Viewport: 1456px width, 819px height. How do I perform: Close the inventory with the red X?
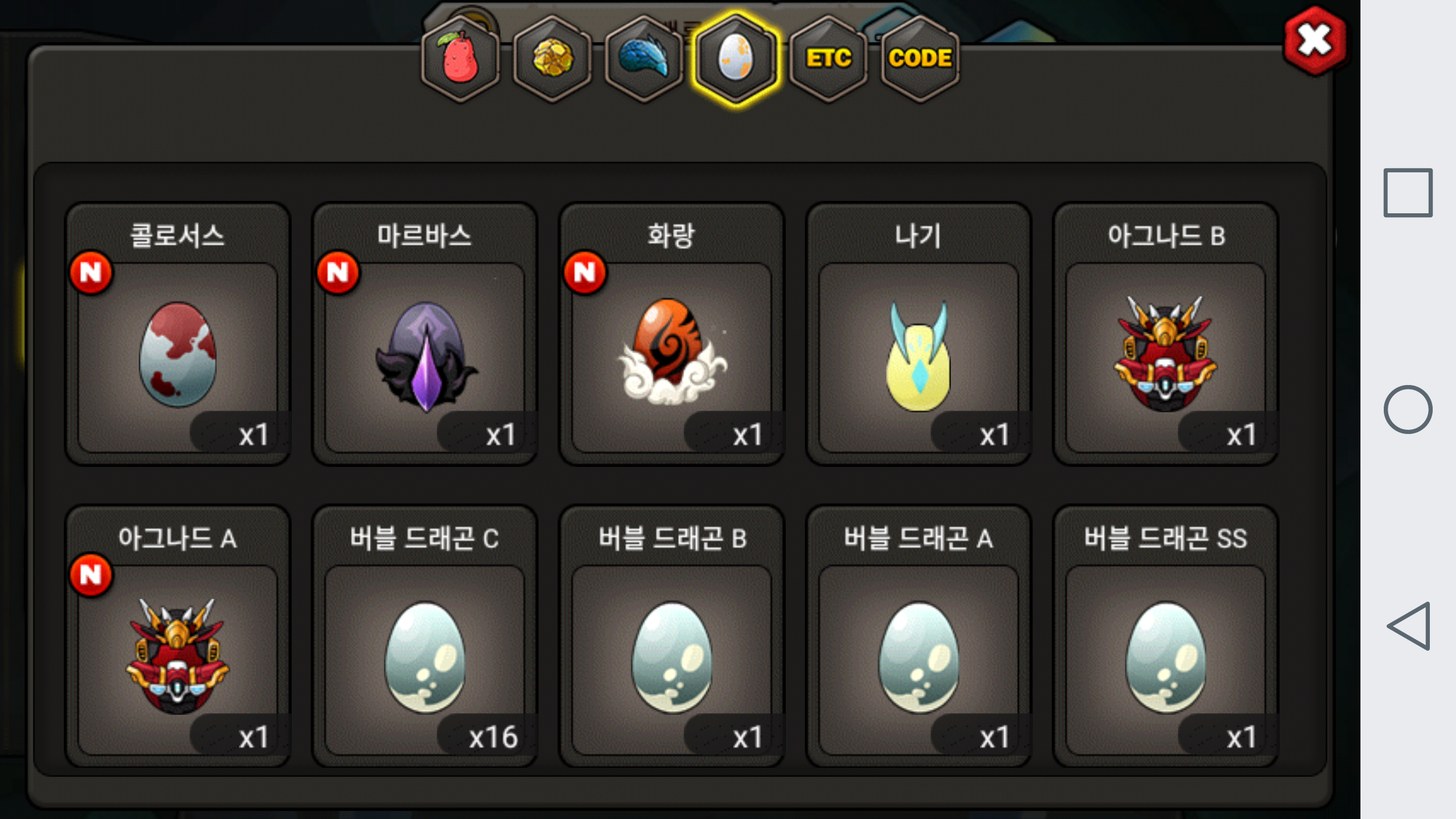click(x=1315, y=41)
